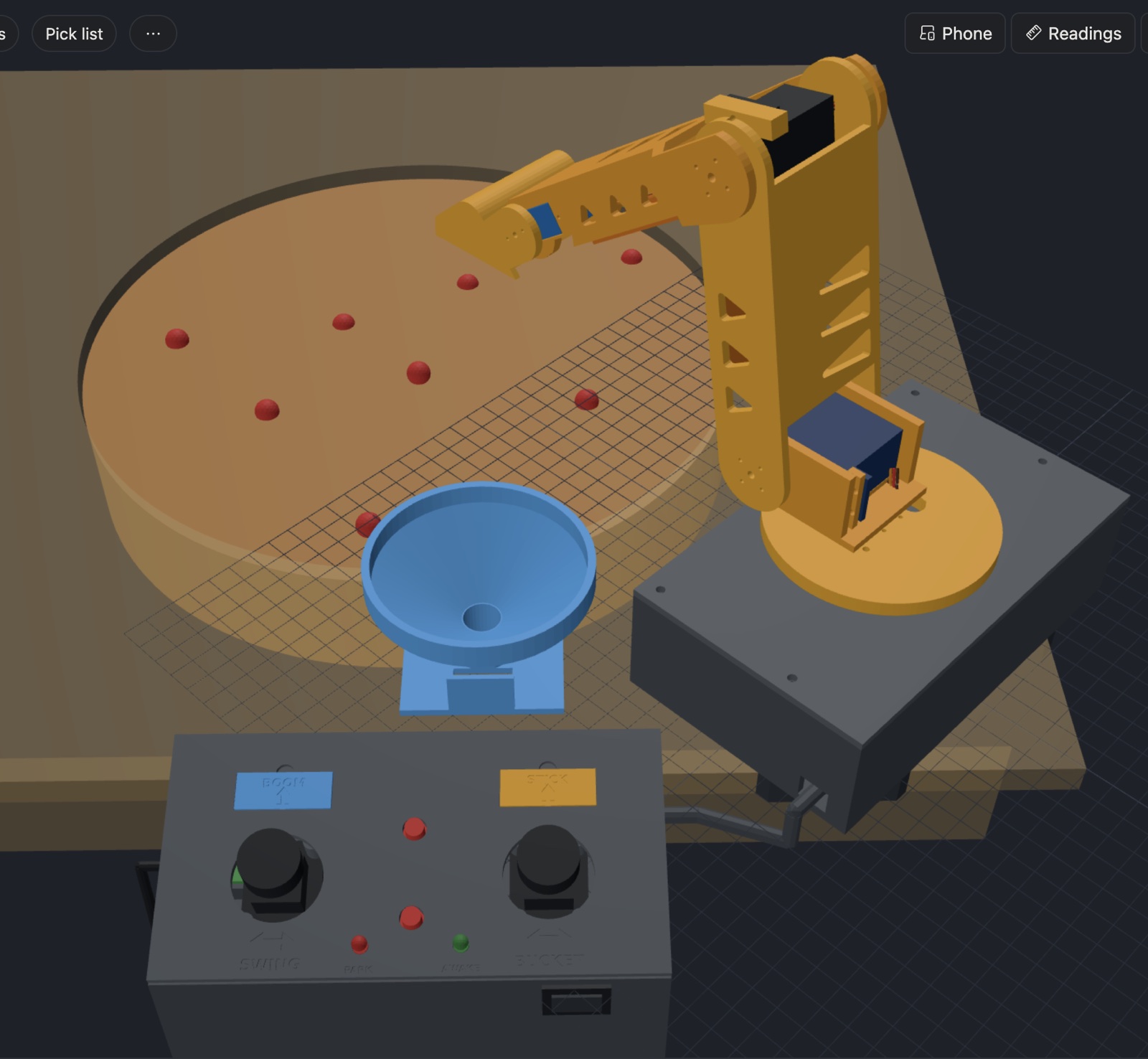The width and height of the screenshot is (1148, 1059).
Task: Click the port on control box front face
Action: click(x=576, y=1002)
